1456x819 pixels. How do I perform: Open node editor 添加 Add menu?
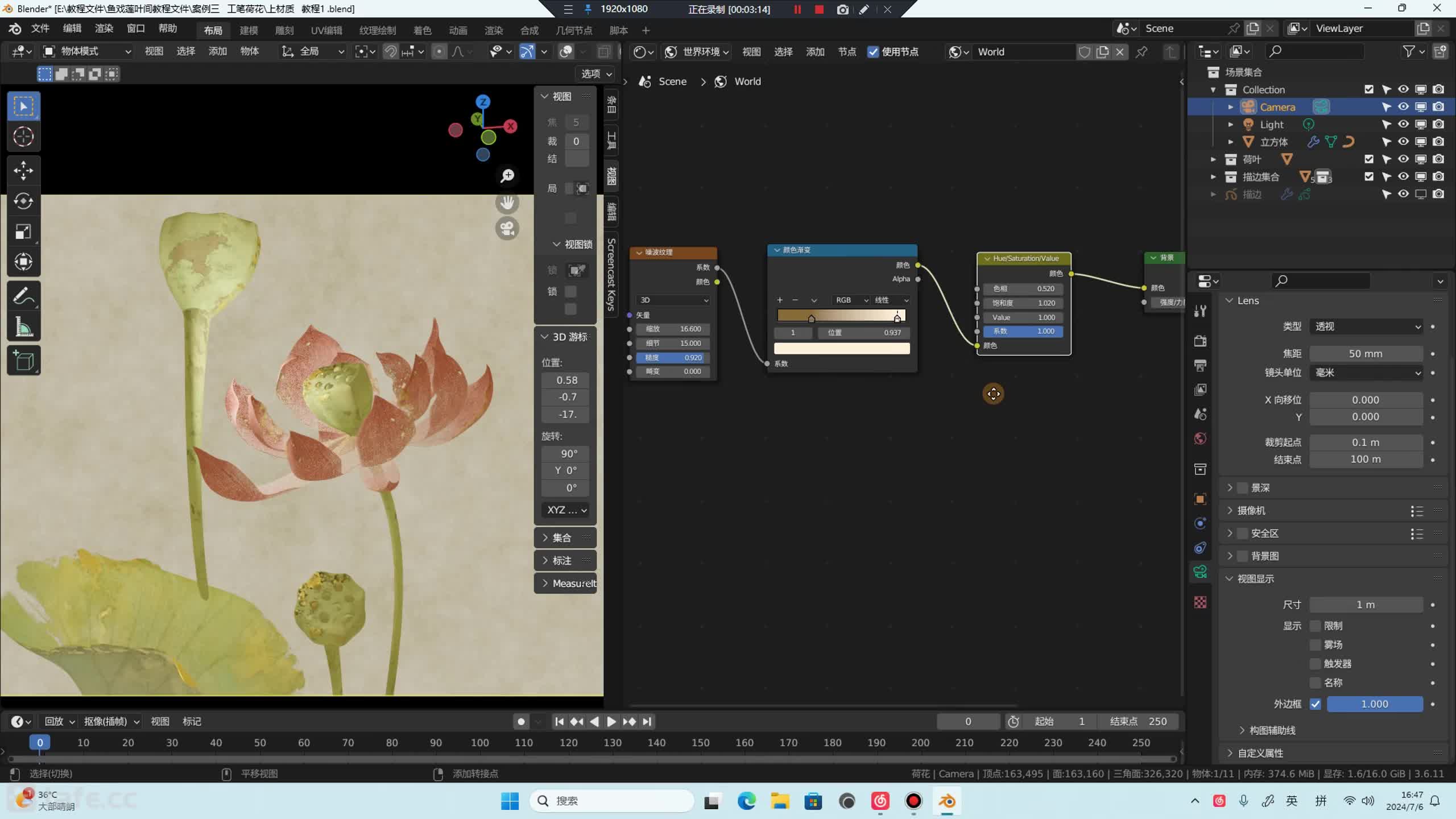(815, 52)
